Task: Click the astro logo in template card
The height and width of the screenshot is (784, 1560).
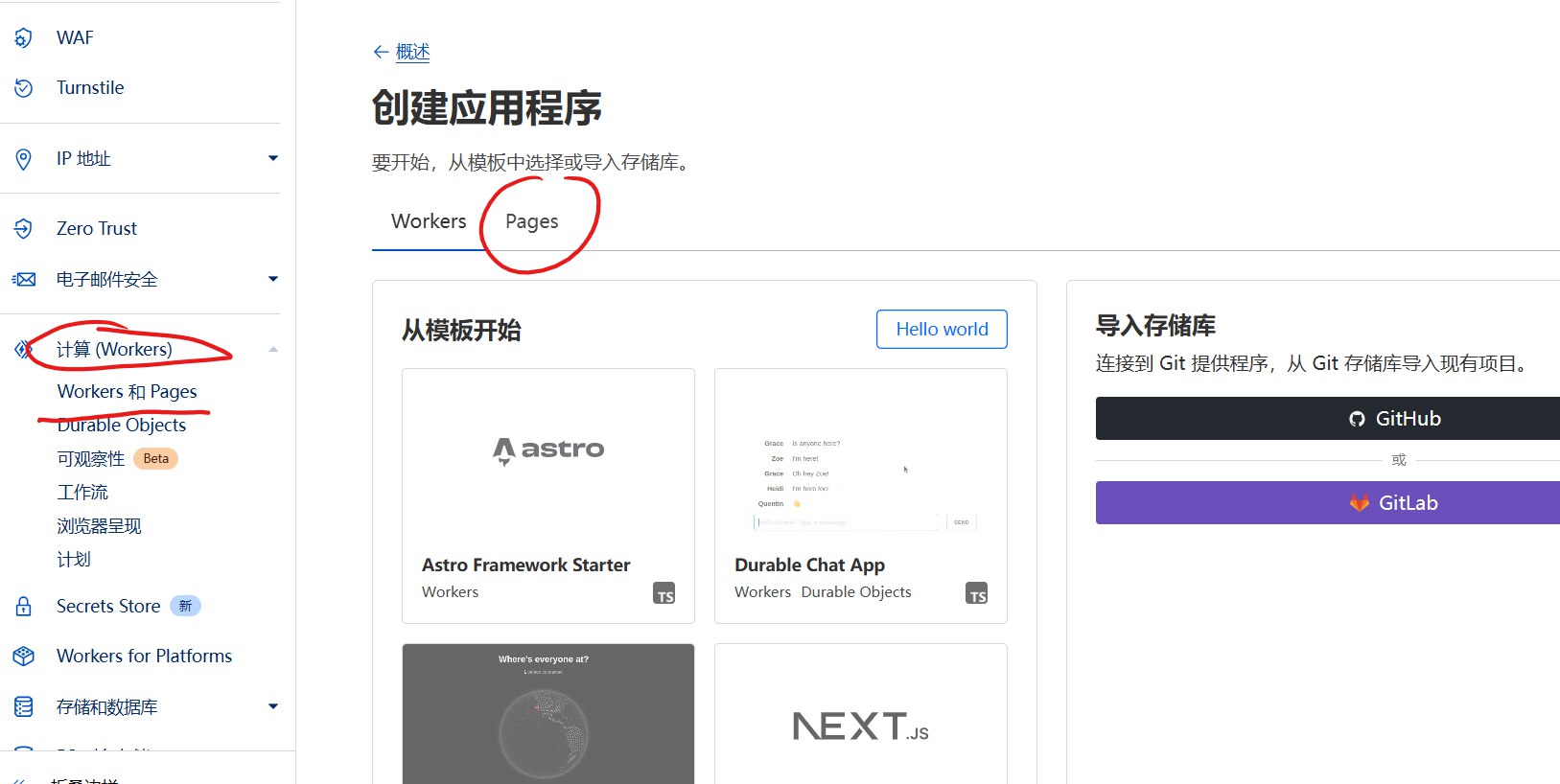Action: (x=548, y=450)
